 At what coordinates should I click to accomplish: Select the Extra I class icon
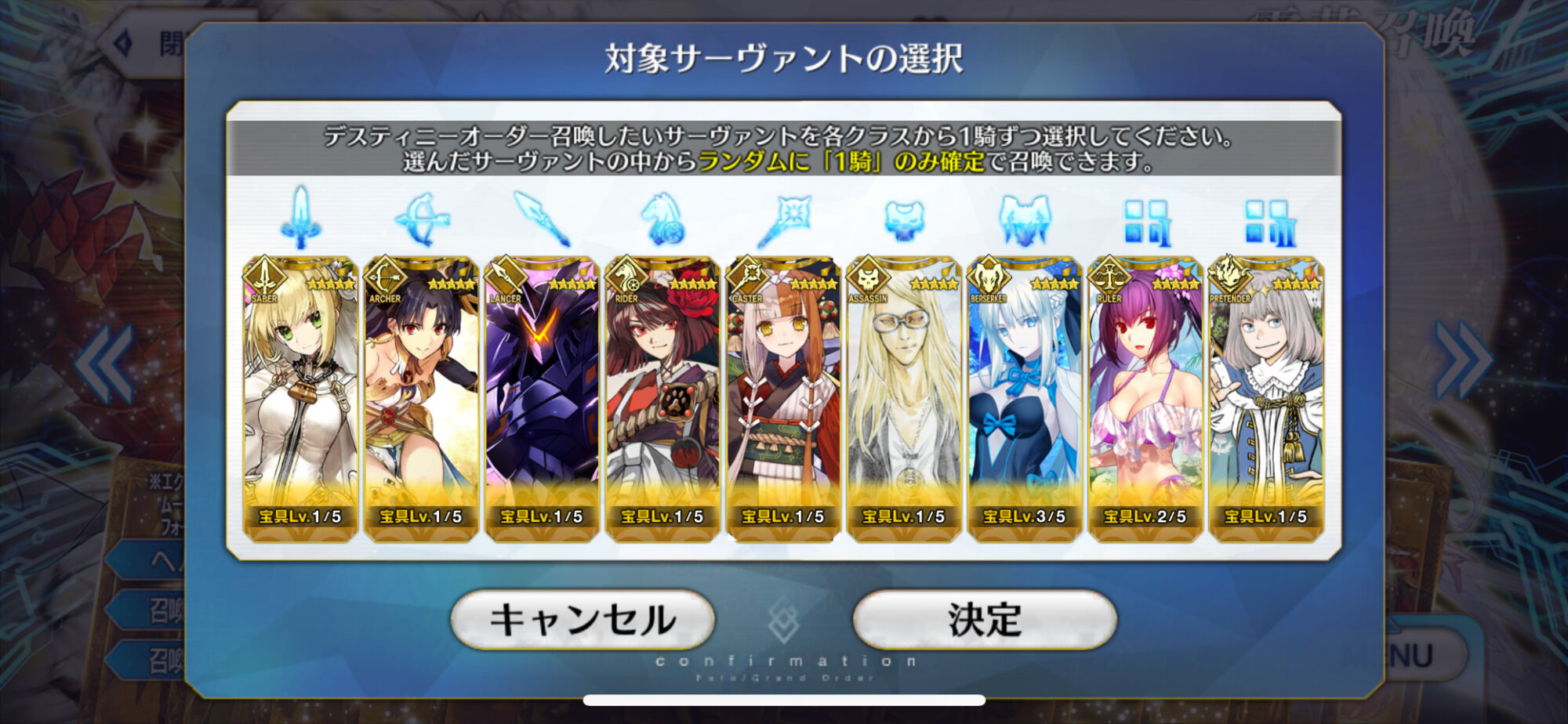coord(1145,222)
